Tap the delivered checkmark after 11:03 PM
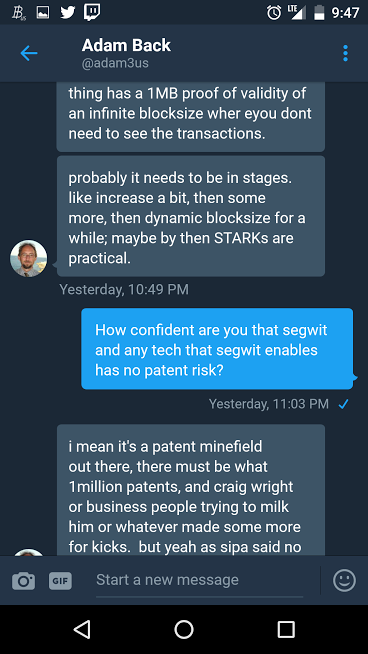Screen dimensions: 368x654 pyautogui.click(x=343, y=404)
